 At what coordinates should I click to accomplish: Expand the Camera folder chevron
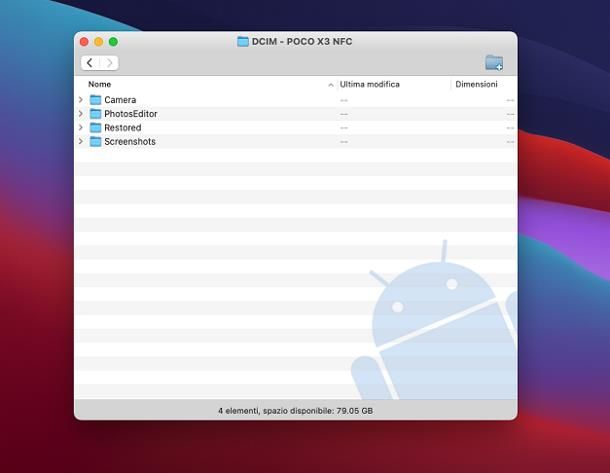tap(81, 100)
